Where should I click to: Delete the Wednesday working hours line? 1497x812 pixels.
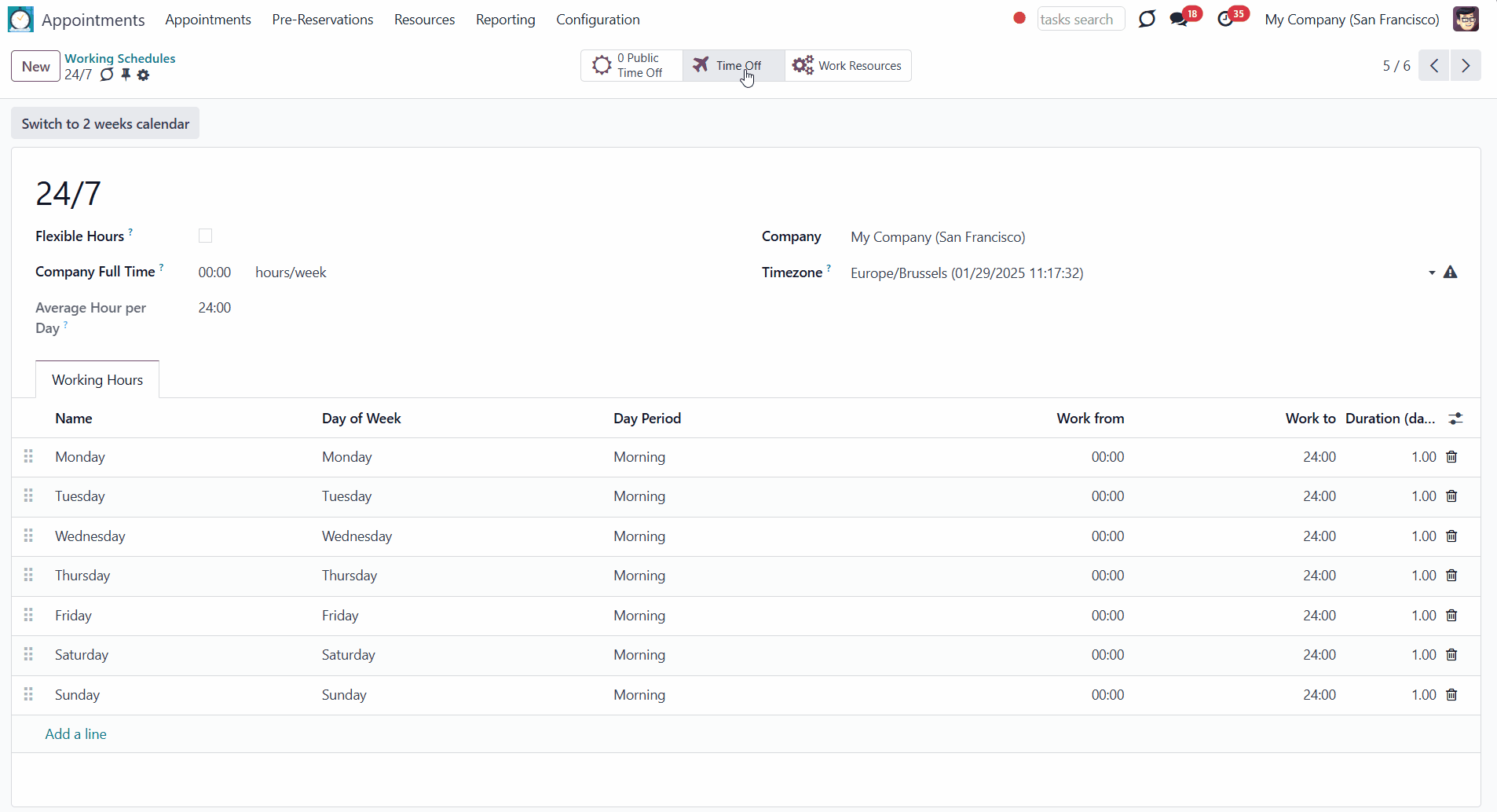1451,536
